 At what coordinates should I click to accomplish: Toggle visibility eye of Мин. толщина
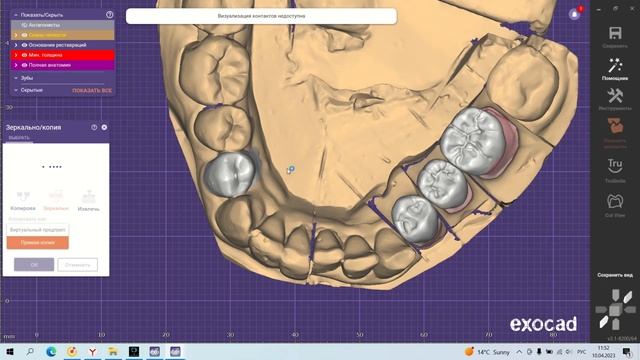24,55
